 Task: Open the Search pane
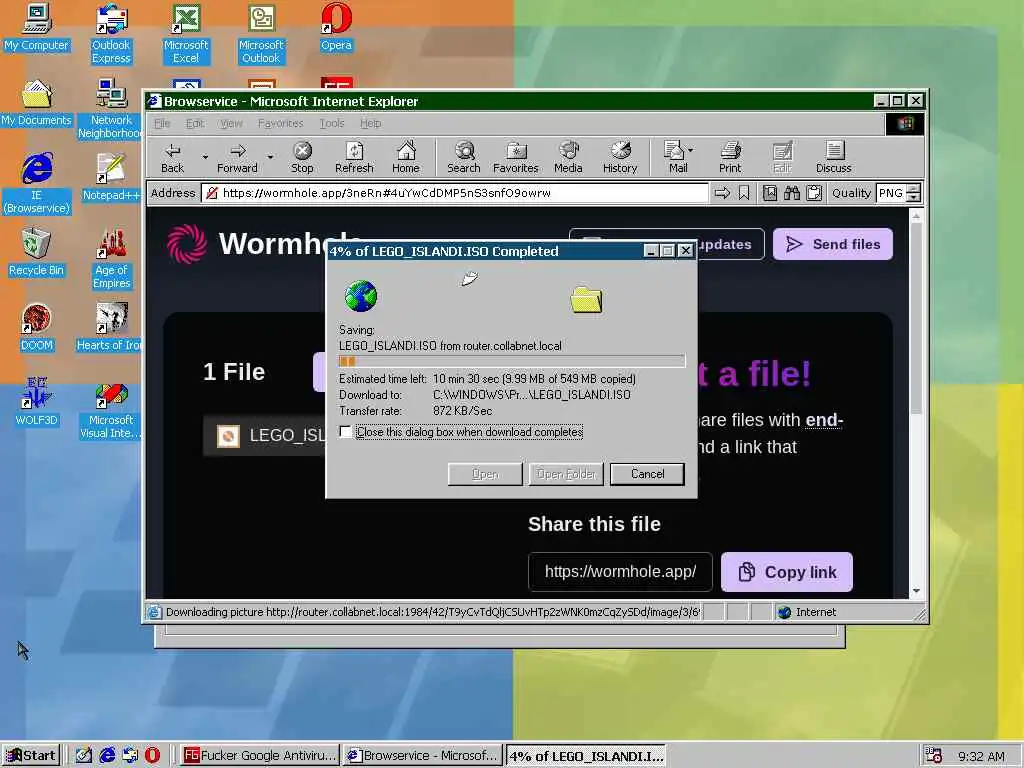tap(464, 158)
